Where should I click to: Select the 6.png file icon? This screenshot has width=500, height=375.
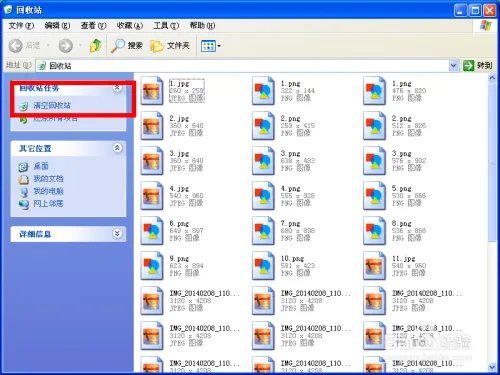[152, 230]
